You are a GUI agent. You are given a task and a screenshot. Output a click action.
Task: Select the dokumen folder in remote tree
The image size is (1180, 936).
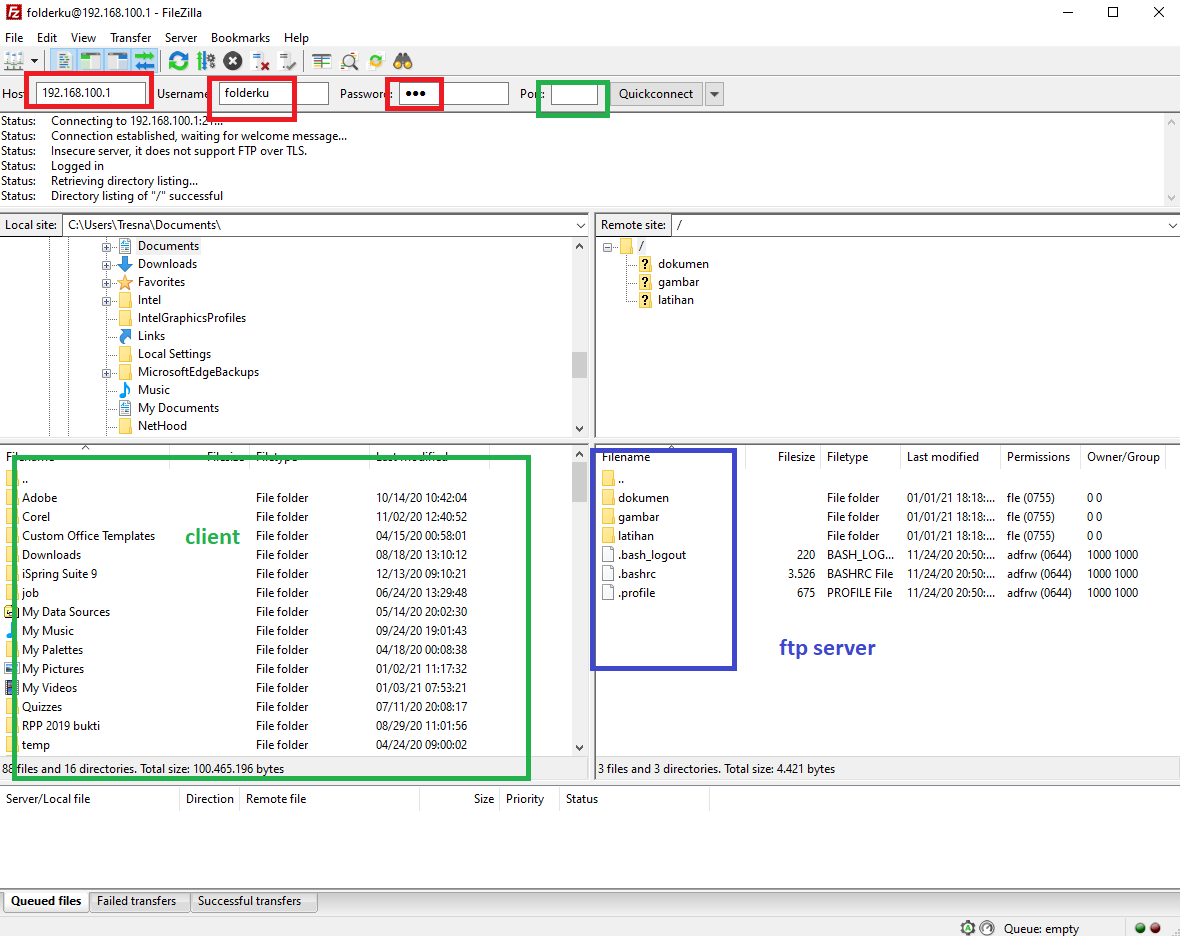(683, 264)
